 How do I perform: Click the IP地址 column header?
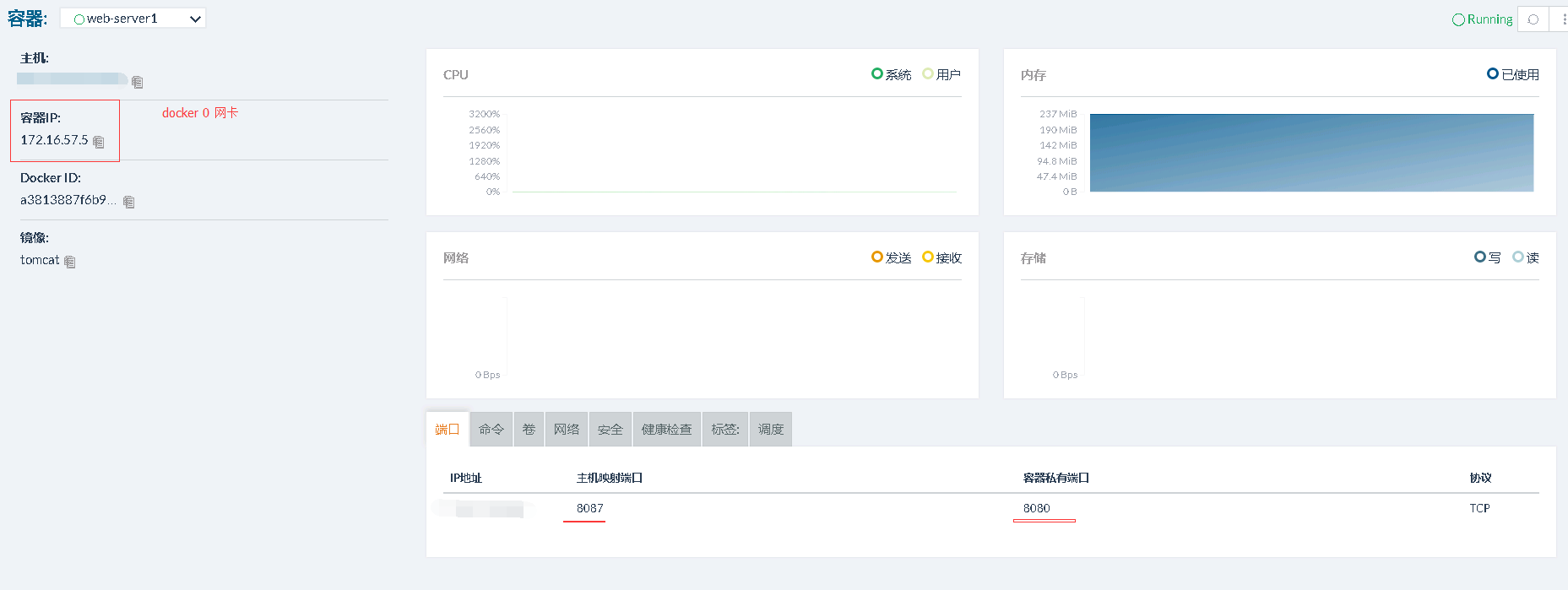pyautogui.click(x=466, y=478)
